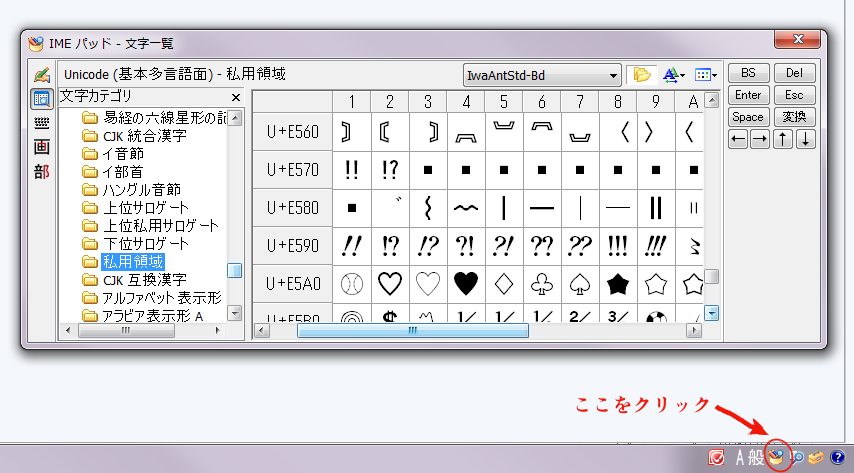Close the 文字カテゴリ category pane
Viewport: 854px width, 473px height.
point(236,97)
